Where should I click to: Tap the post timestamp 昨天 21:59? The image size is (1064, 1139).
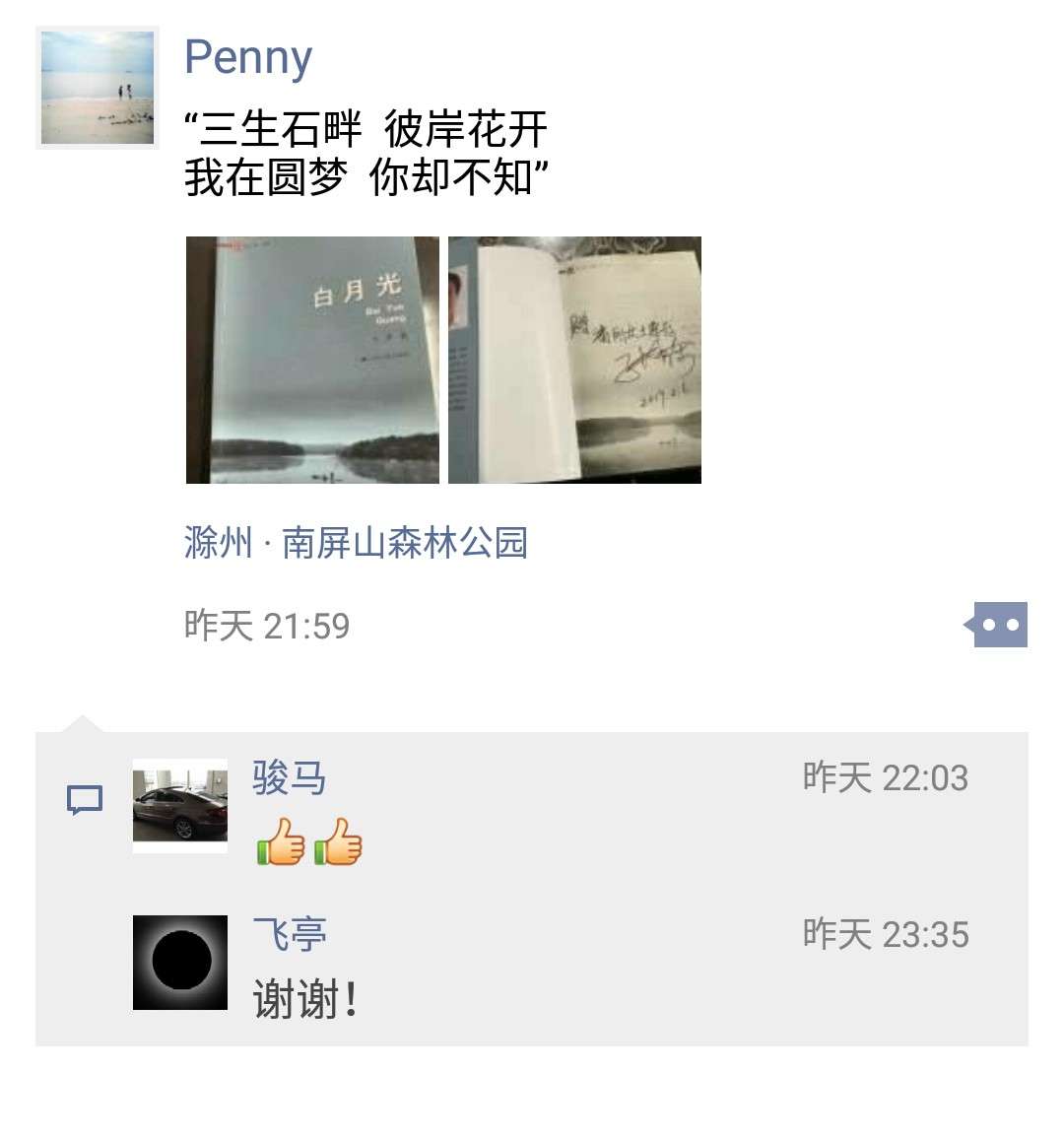coord(267,626)
